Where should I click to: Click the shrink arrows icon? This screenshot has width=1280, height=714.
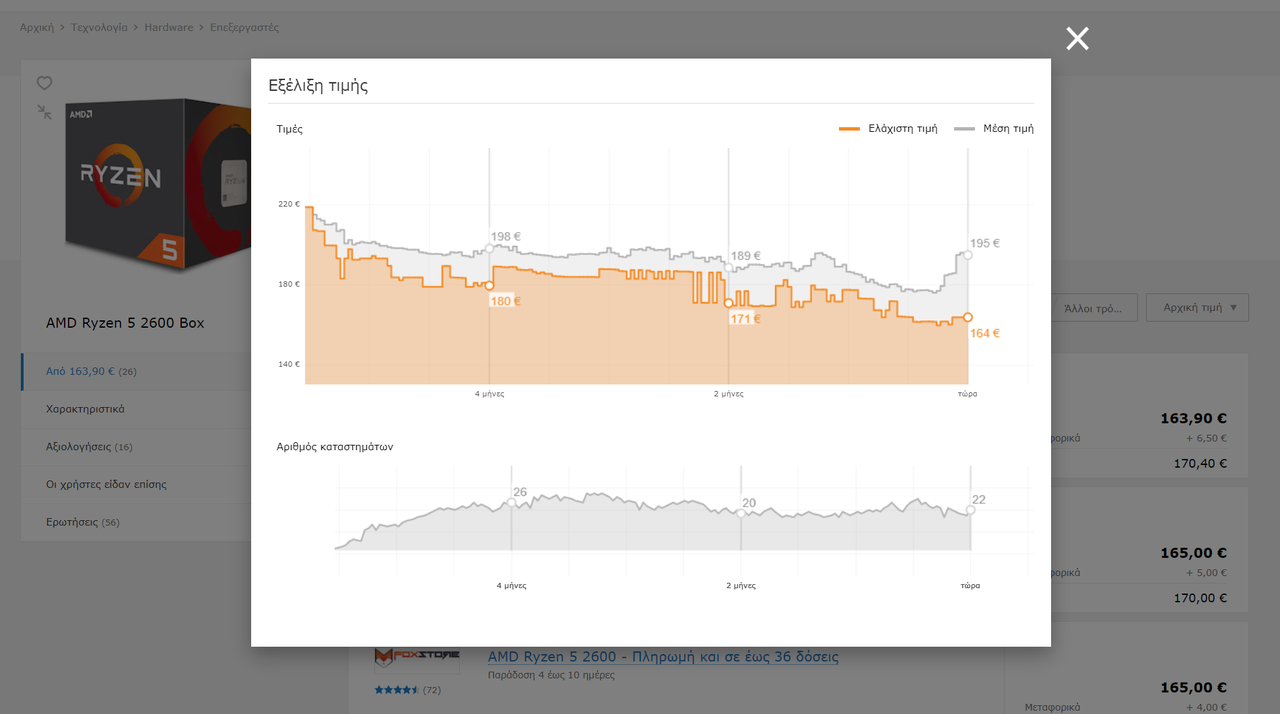click(x=44, y=112)
